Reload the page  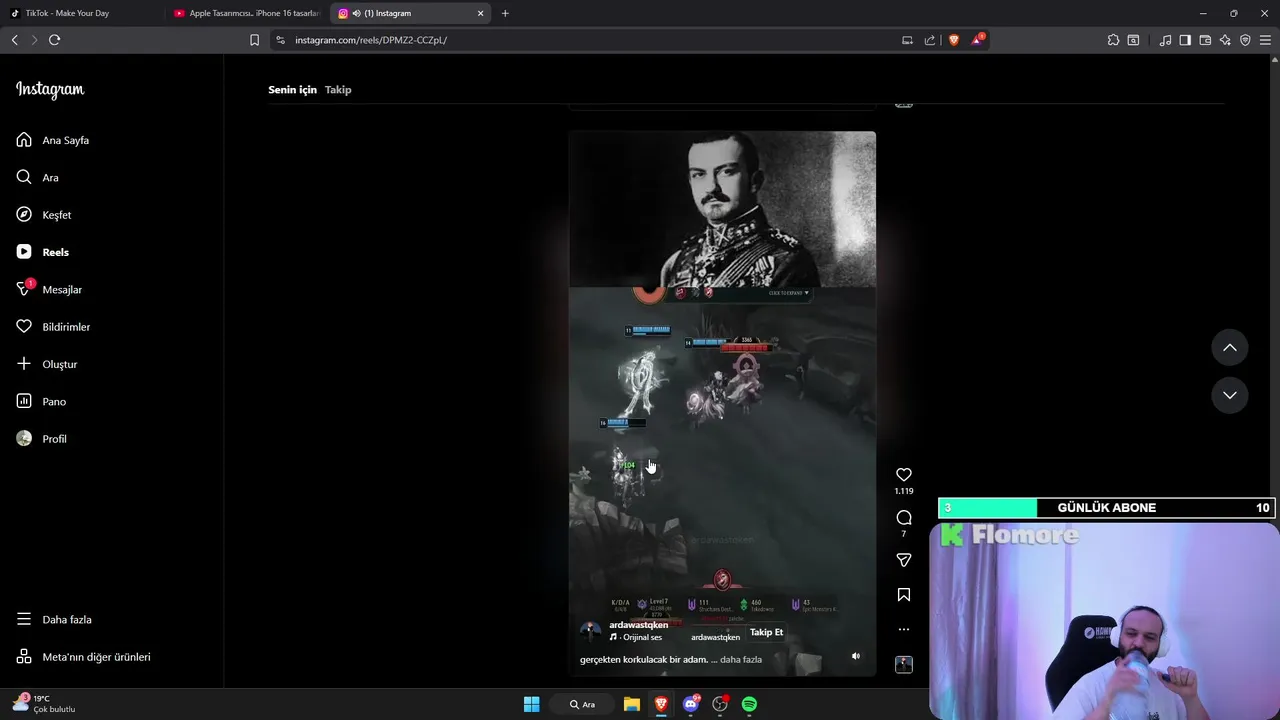[x=54, y=40]
